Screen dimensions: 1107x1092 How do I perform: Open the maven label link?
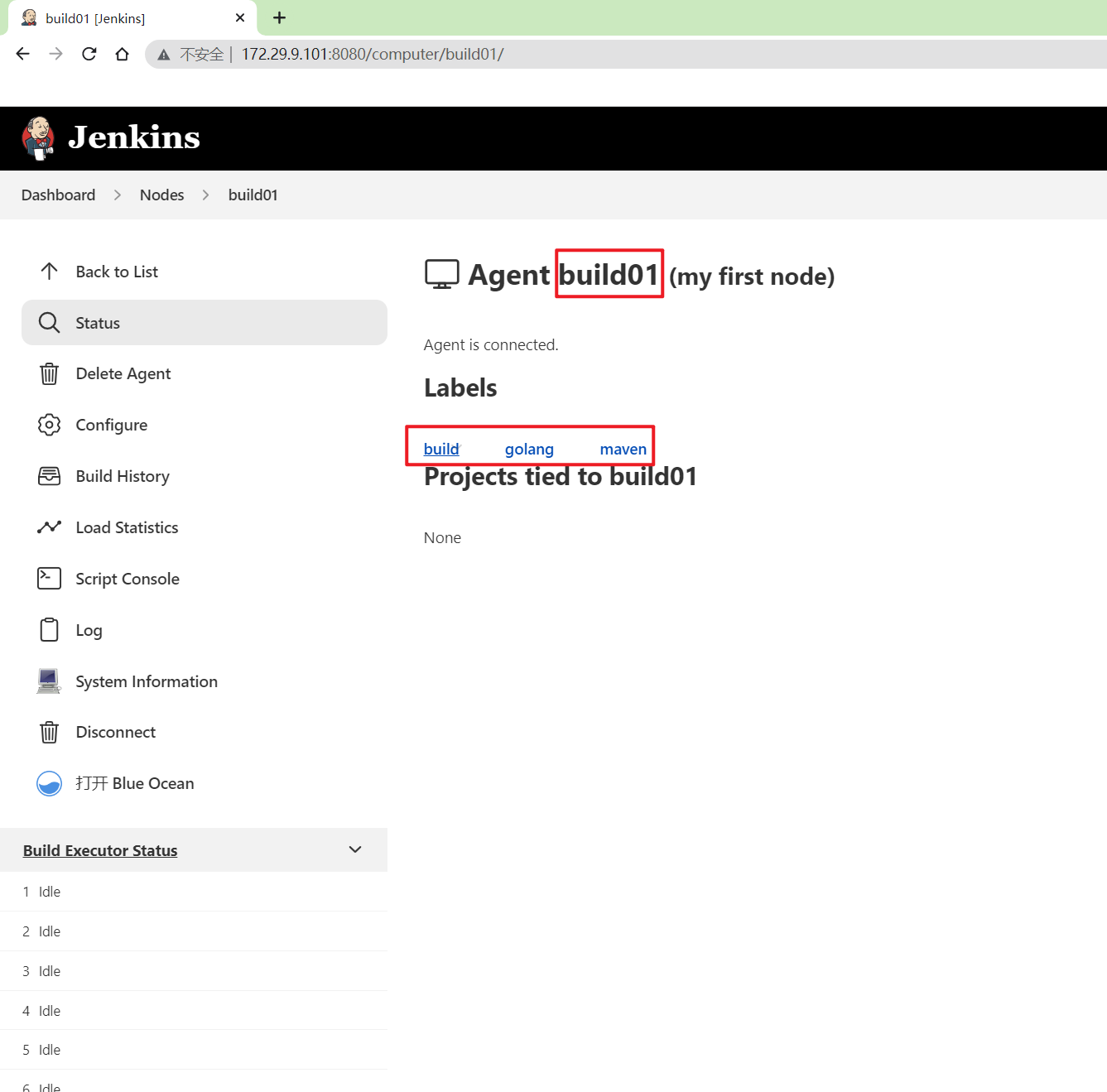click(x=623, y=449)
